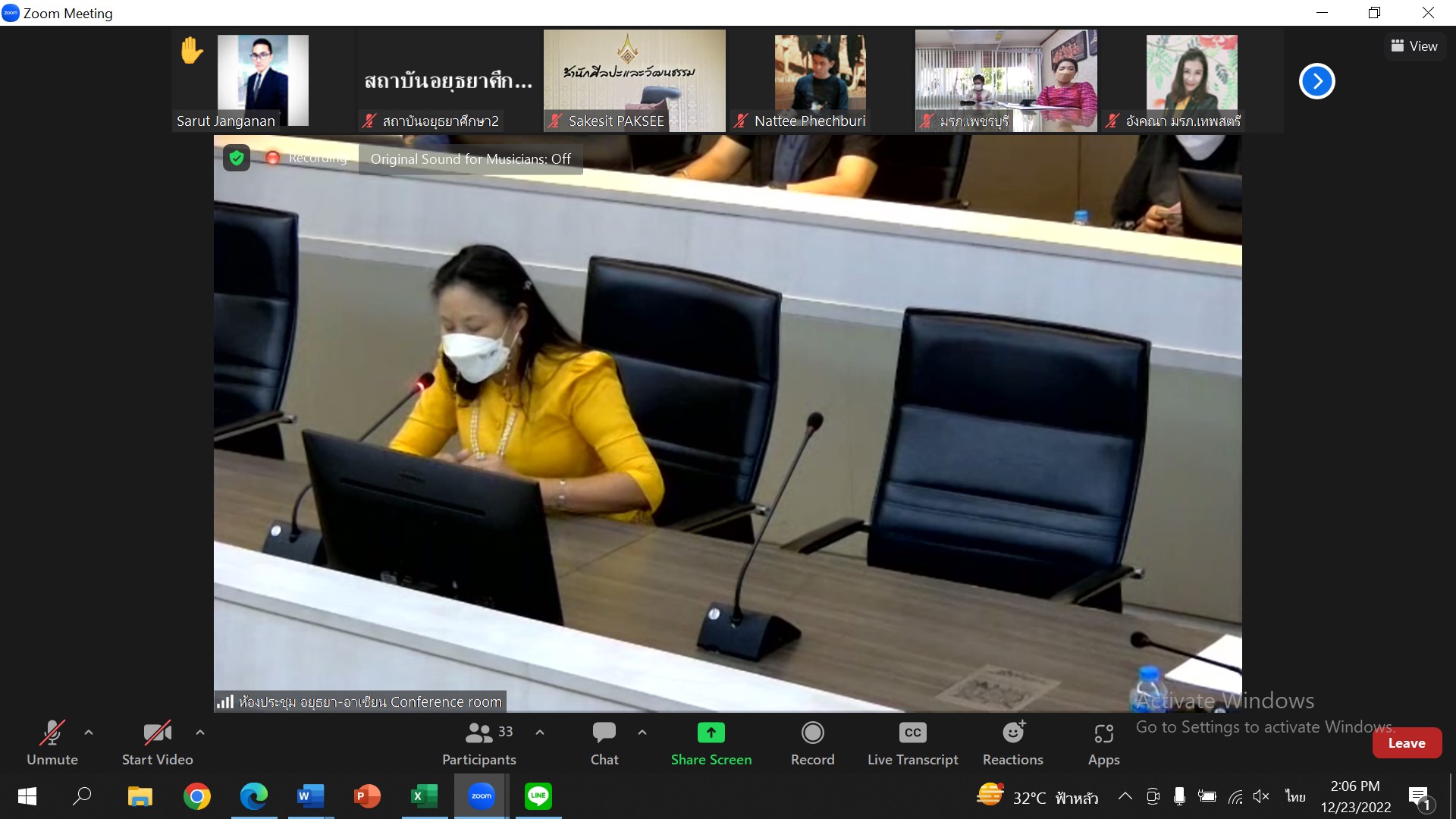The image size is (1456, 819).
Task: Unmute the microphone
Action: 52,743
